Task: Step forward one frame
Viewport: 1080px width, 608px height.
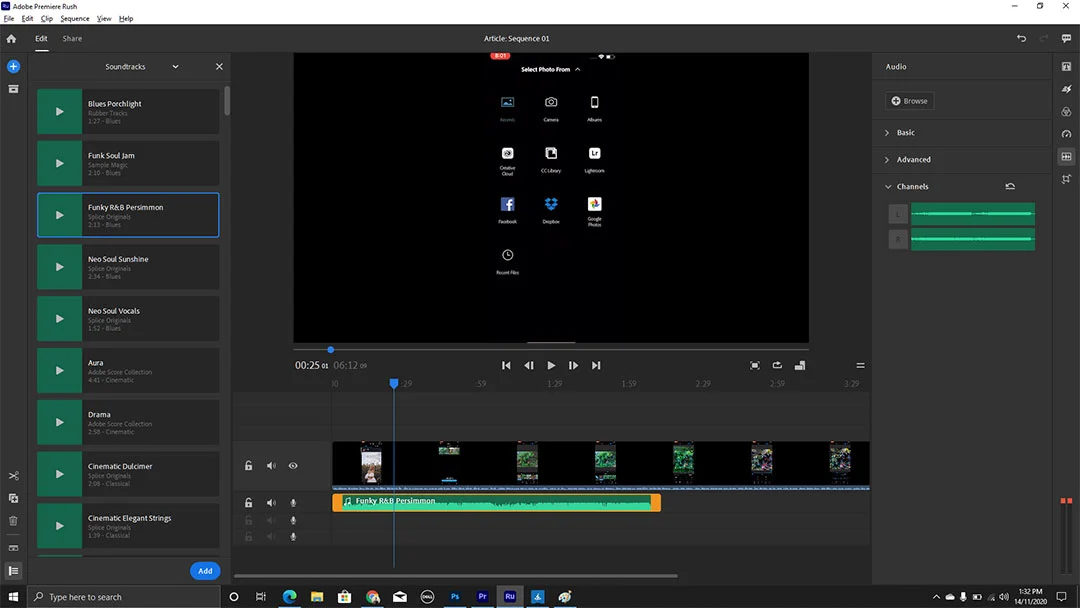Action: point(573,366)
